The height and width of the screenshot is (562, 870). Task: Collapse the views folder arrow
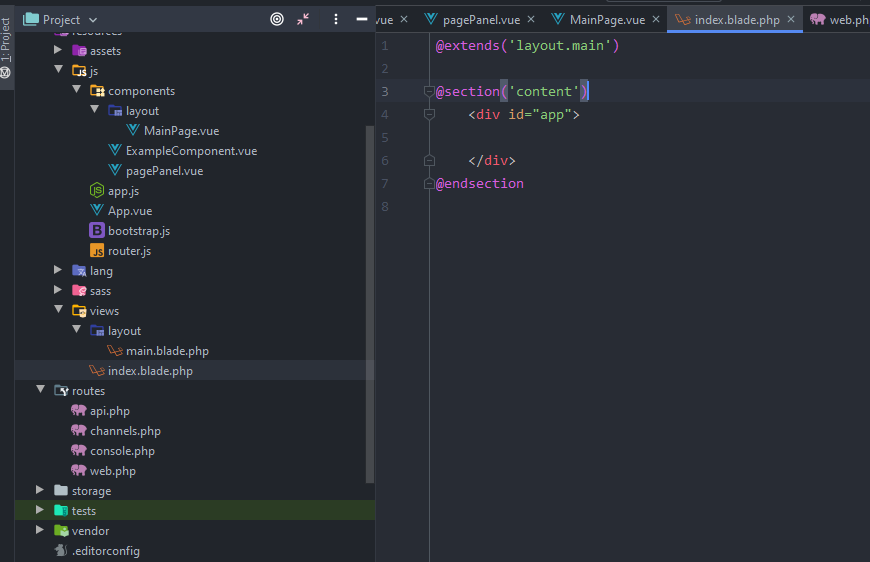click(59, 310)
